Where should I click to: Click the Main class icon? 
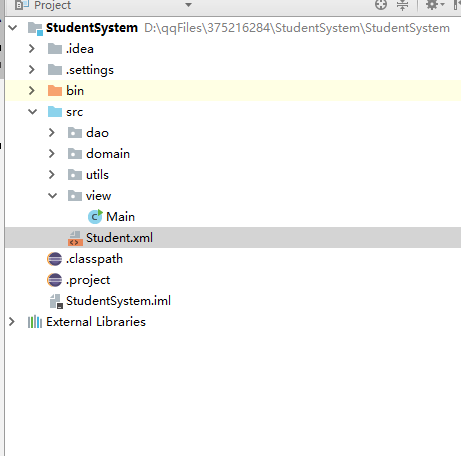95,216
